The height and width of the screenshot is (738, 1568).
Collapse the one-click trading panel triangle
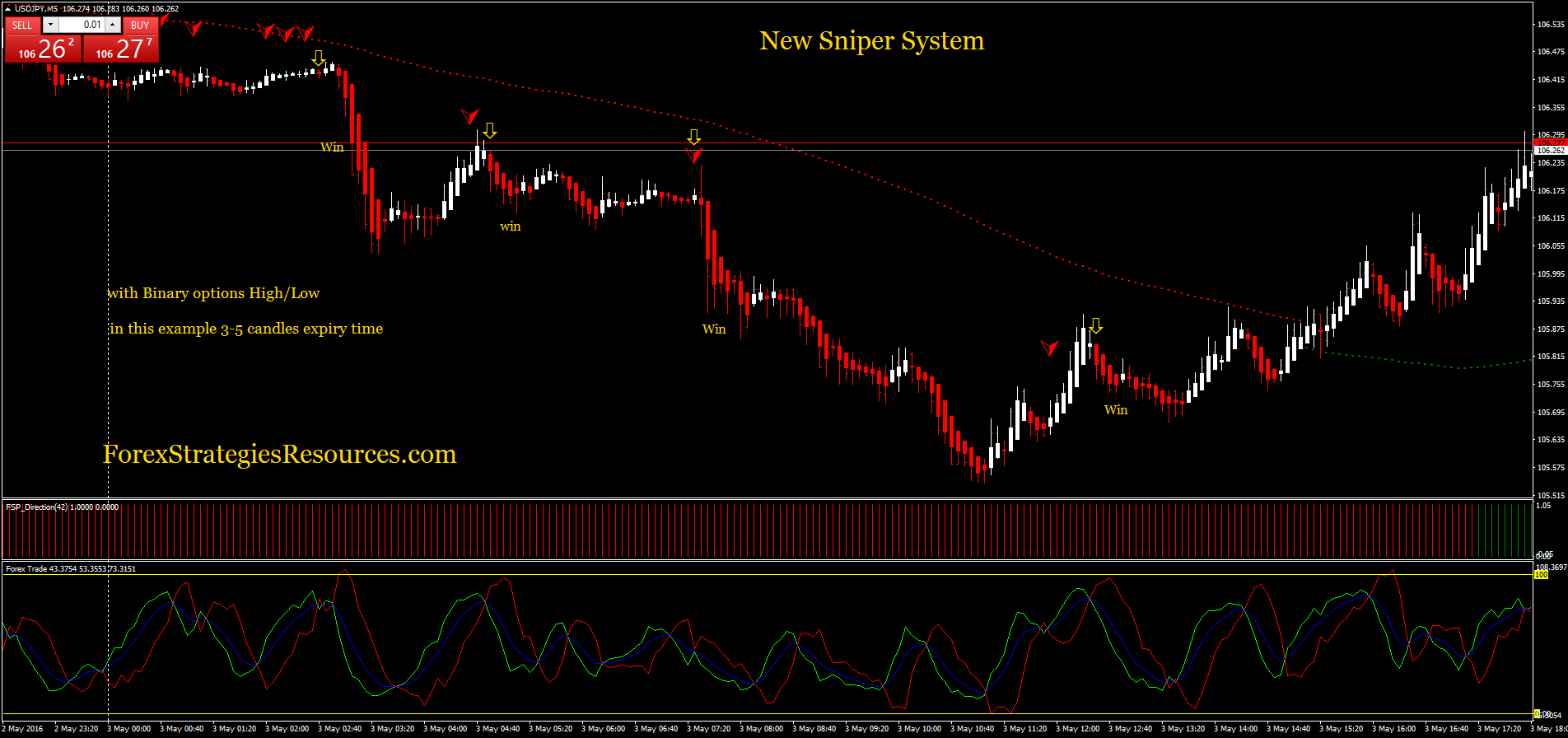8,8
